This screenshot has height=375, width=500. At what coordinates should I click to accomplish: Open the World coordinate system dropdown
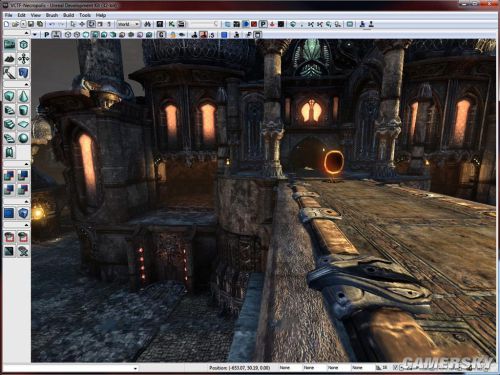point(128,24)
